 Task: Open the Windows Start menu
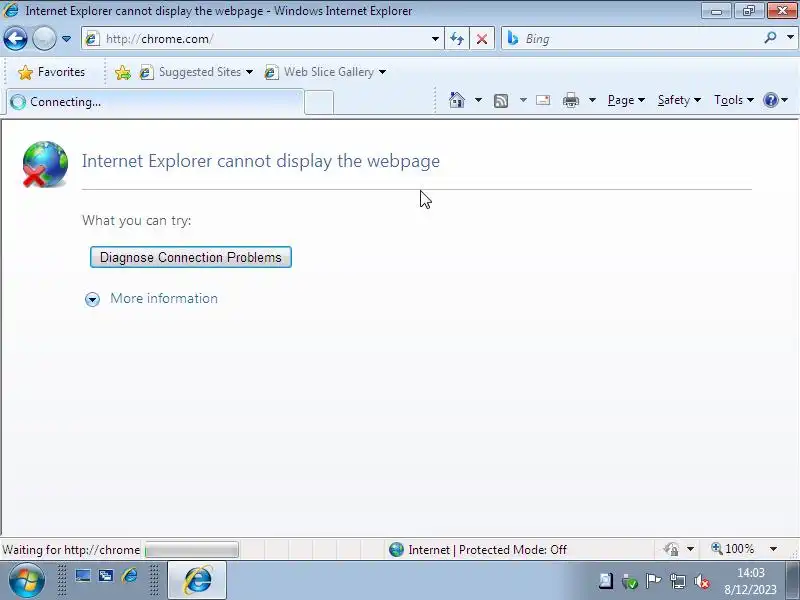pyautogui.click(x=27, y=581)
